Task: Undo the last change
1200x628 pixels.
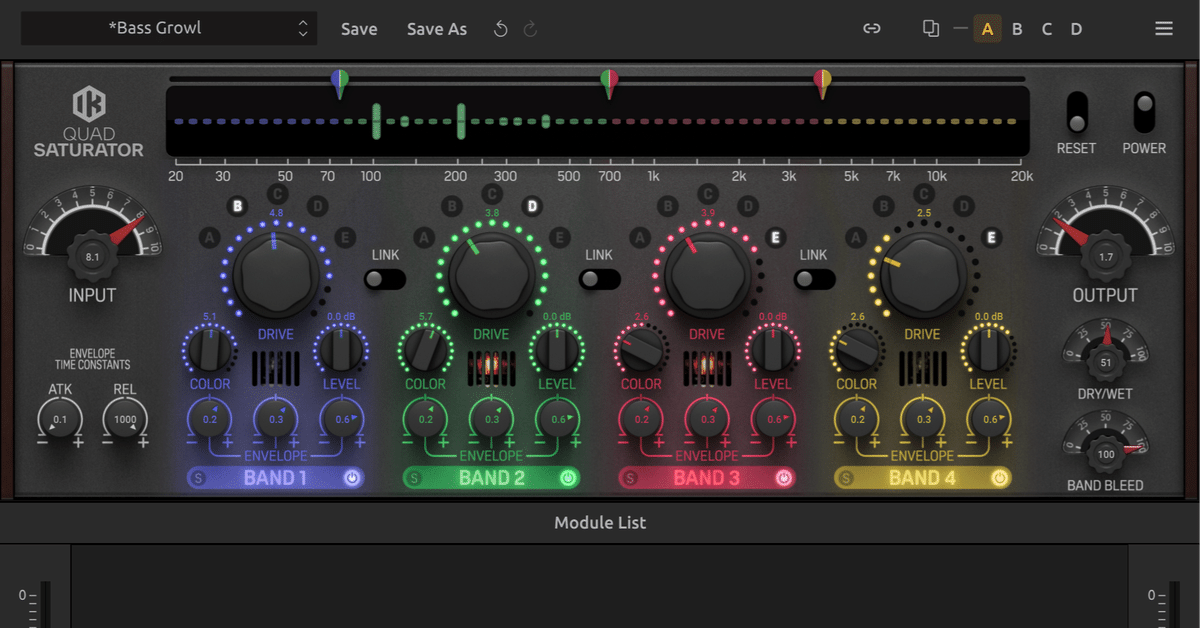Action: [500, 29]
